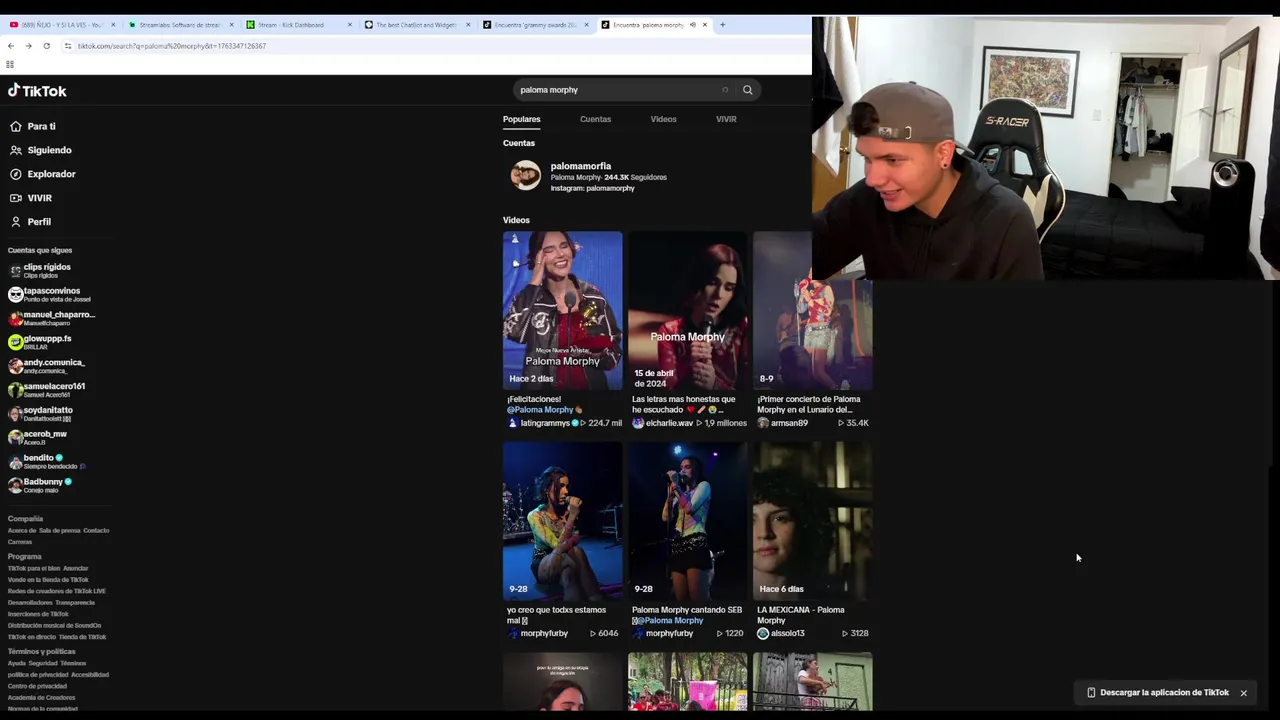Open site information icon in address bar
The image size is (1280, 720).
(68, 46)
